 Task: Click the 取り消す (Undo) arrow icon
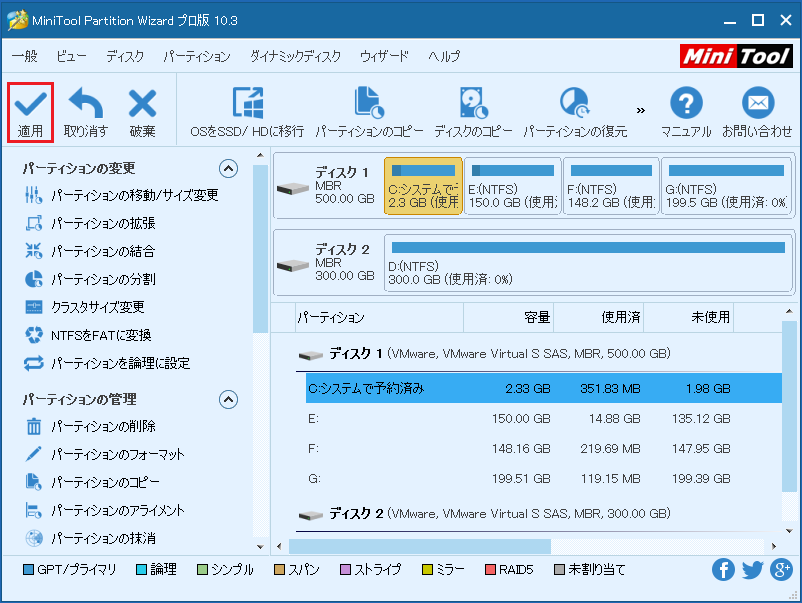(85, 103)
